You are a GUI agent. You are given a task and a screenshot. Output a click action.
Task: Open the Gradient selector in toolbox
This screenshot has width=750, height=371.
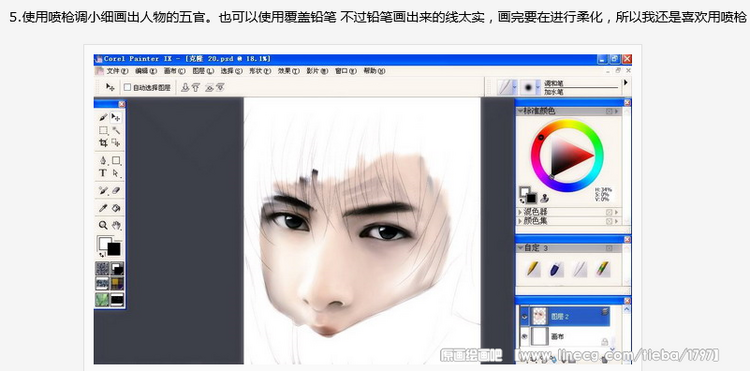click(117, 268)
